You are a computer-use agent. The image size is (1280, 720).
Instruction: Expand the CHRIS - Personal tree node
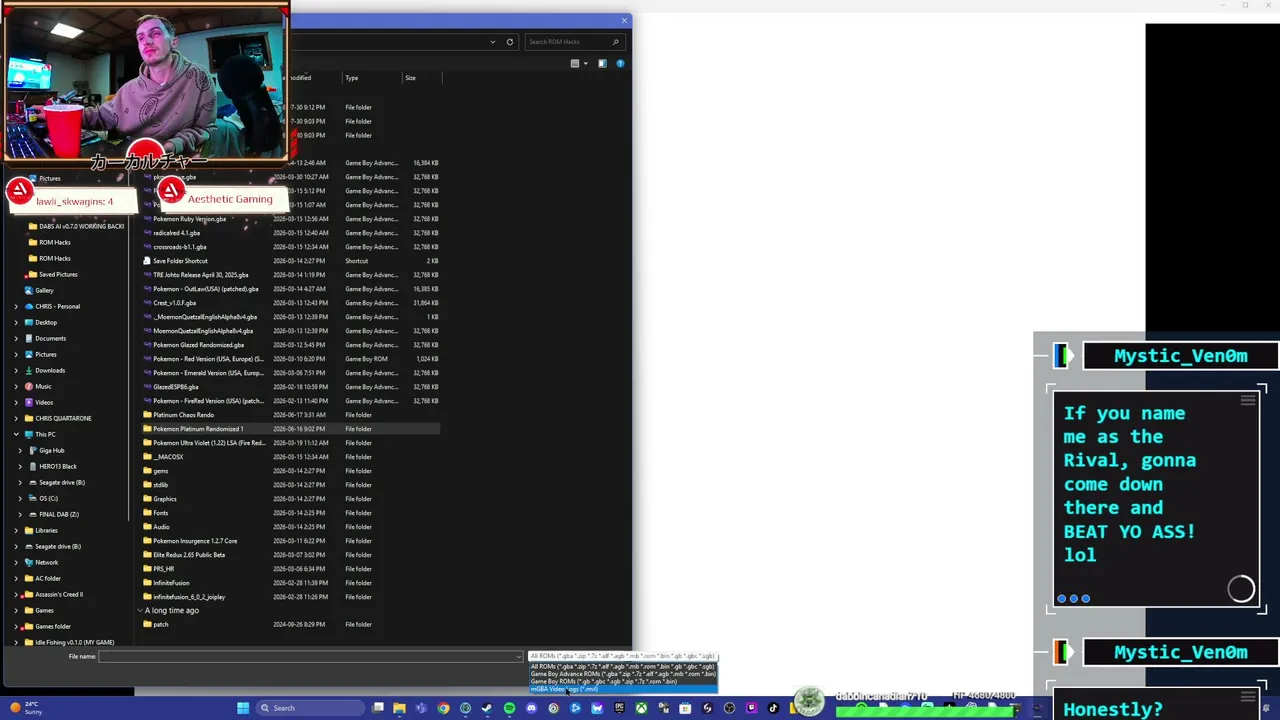[16, 306]
